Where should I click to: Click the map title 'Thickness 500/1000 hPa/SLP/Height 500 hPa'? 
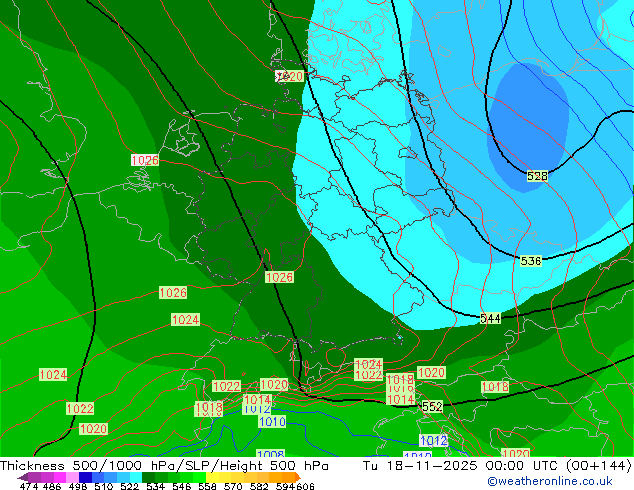(x=164, y=466)
